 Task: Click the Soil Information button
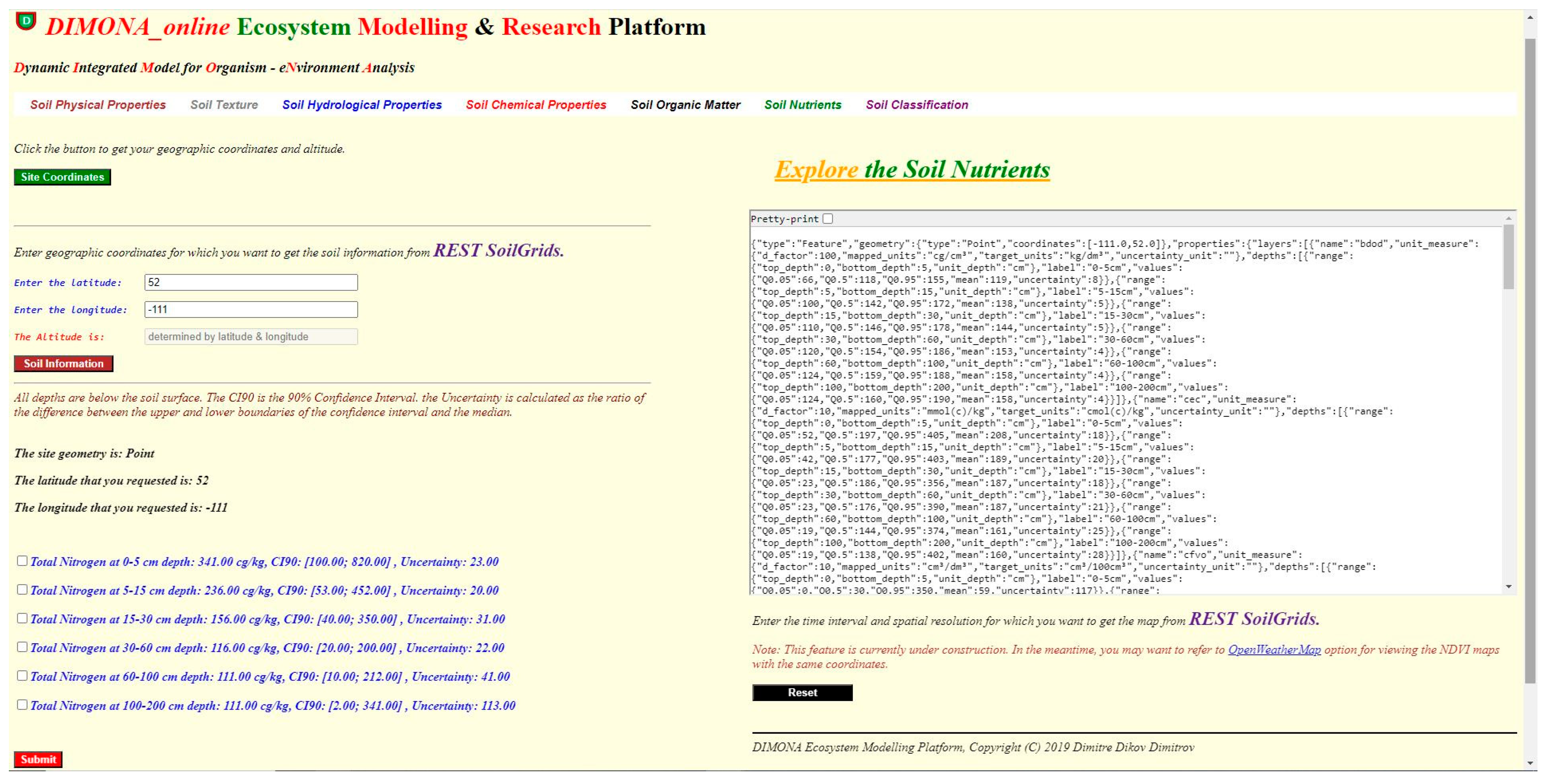coord(64,363)
